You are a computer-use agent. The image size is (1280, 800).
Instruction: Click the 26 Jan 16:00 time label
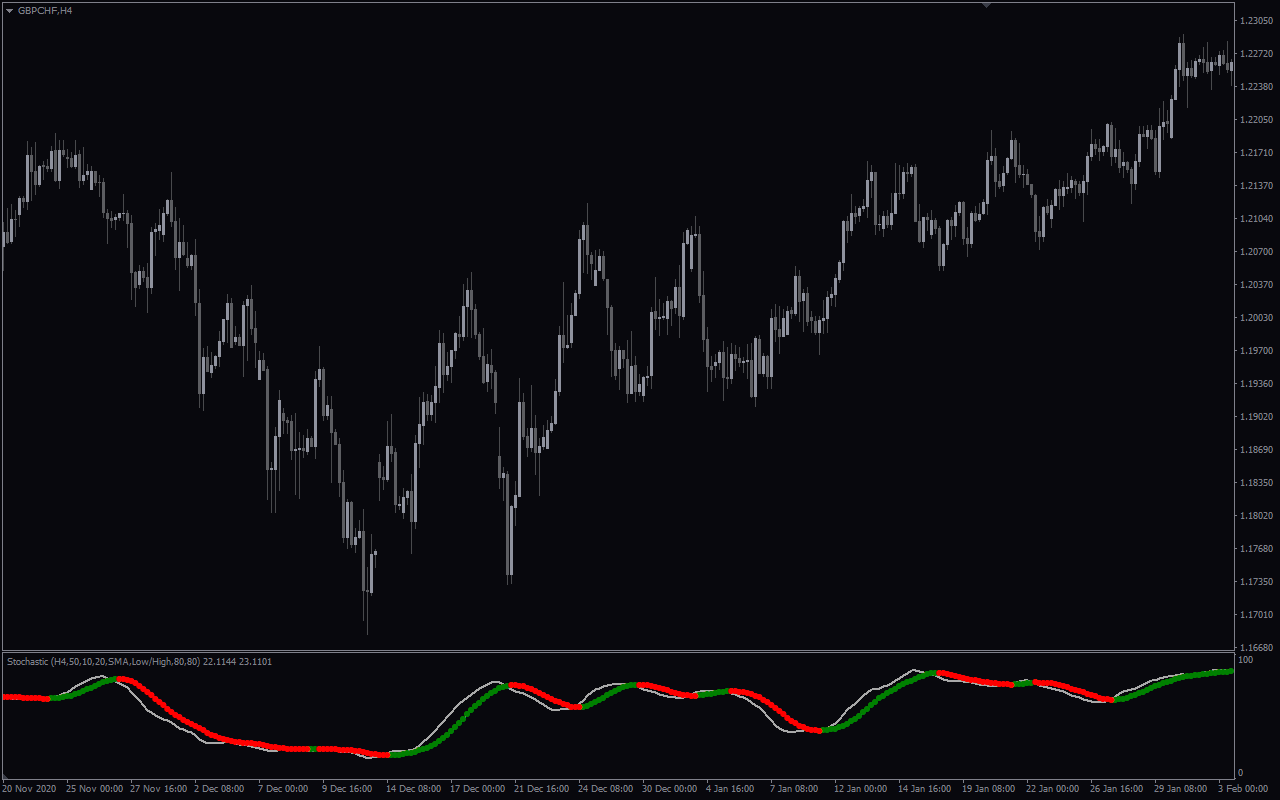pyautogui.click(x=1118, y=789)
